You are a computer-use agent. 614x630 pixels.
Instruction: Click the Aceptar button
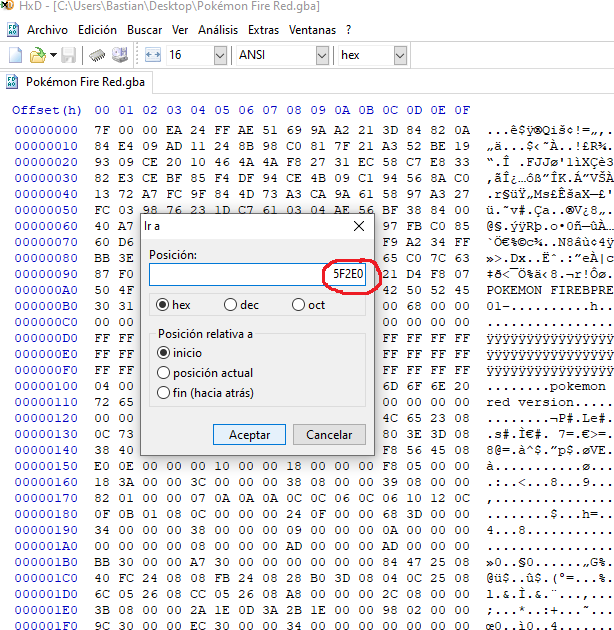[249, 435]
